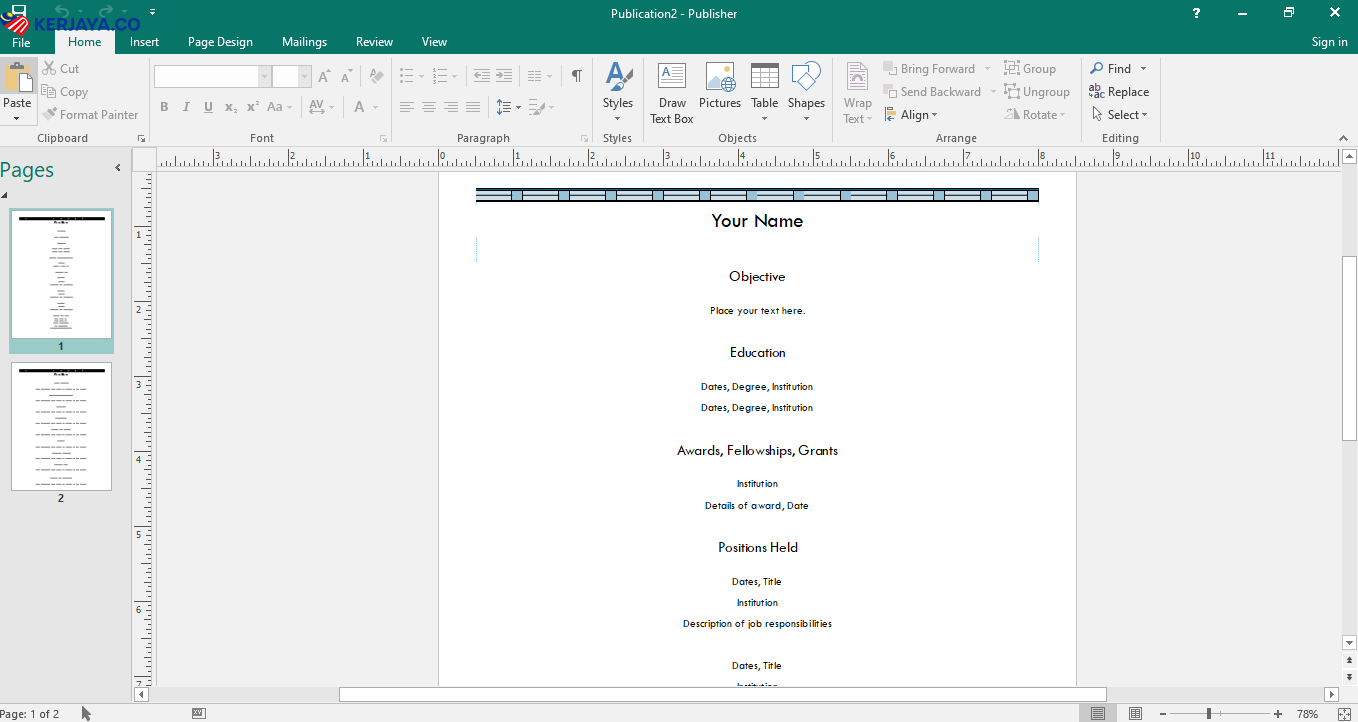Open the Select dropdown menu
This screenshot has height=722, width=1358.
pyautogui.click(x=1119, y=114)
